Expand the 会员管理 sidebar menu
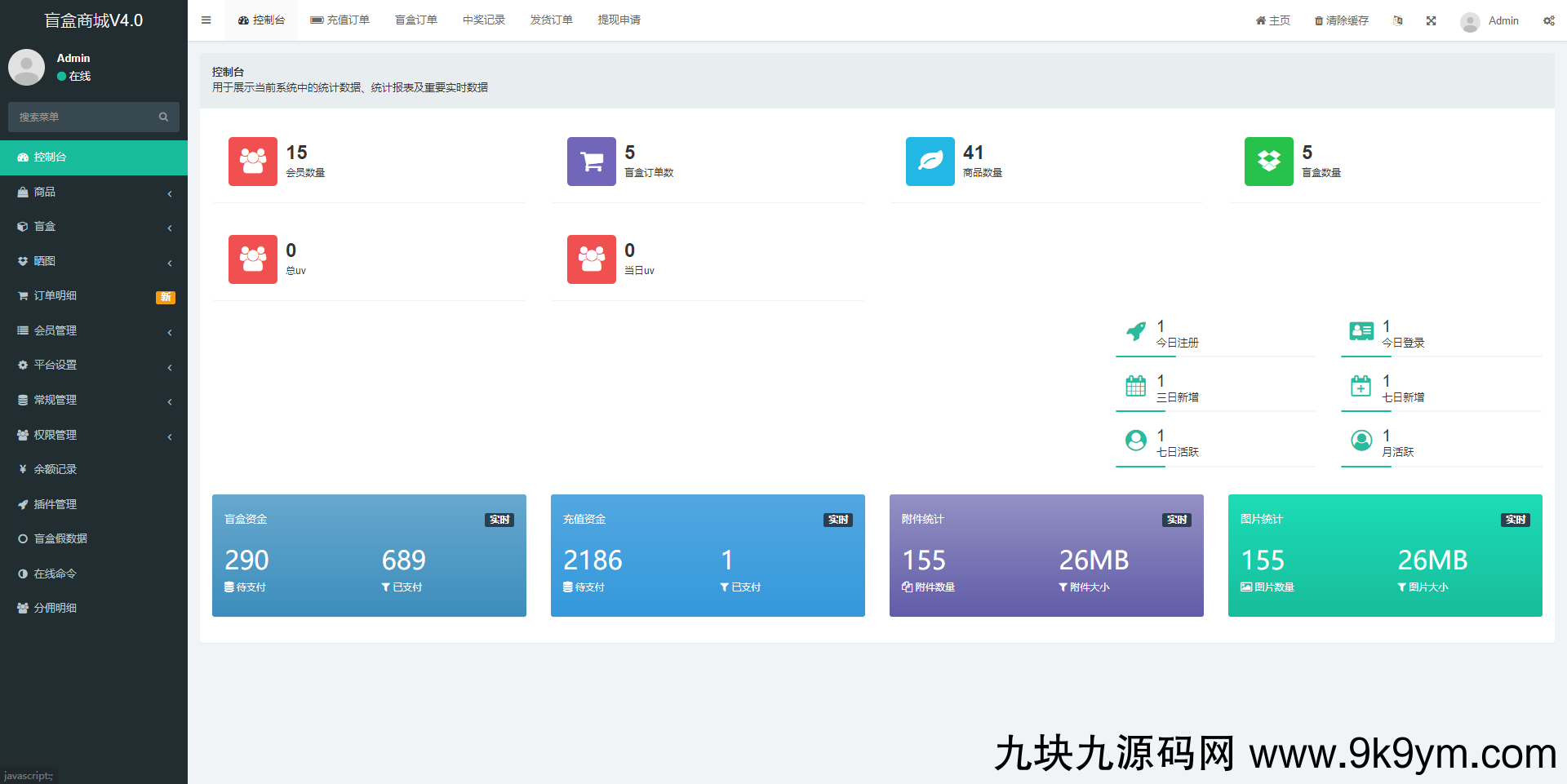This screenshot has height=784, width=1567. (94, 331)
